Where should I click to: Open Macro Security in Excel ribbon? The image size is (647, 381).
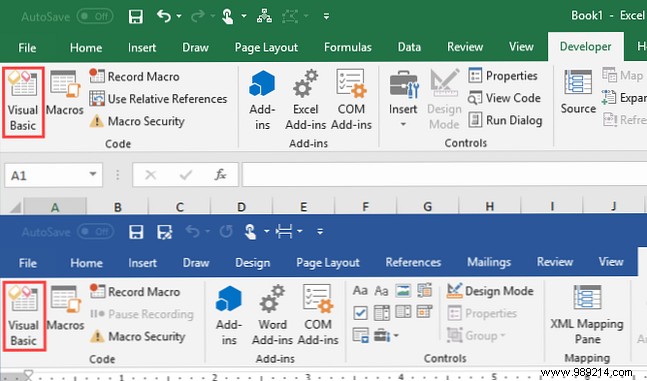click(x=137, y=121)
